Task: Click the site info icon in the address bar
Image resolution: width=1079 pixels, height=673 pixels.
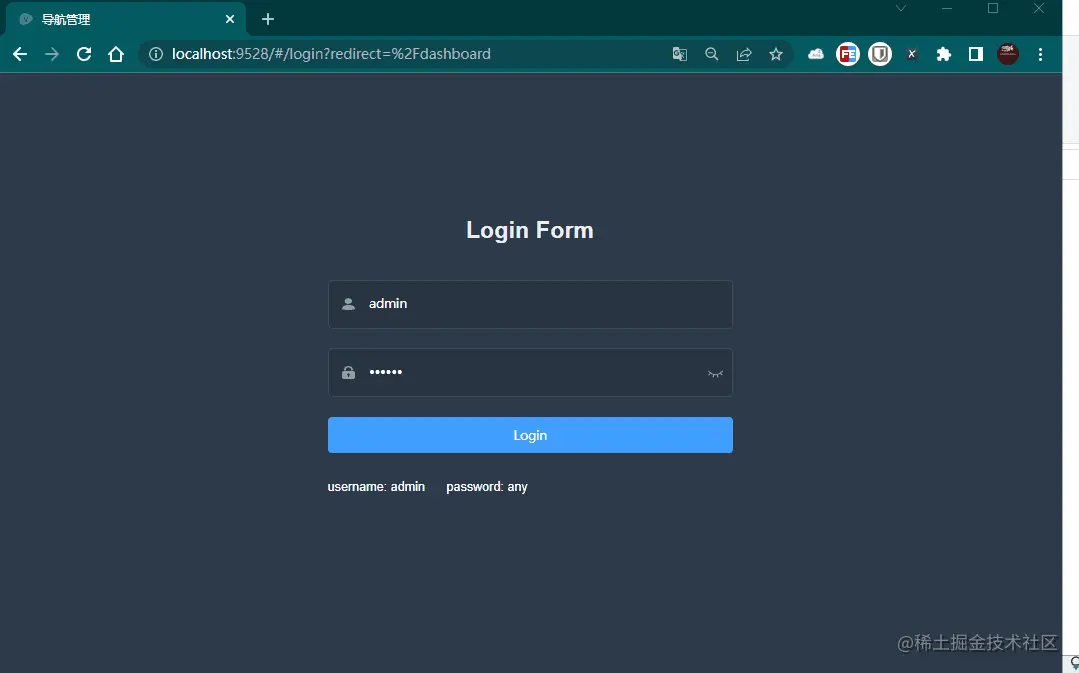Action: (156, 54)
